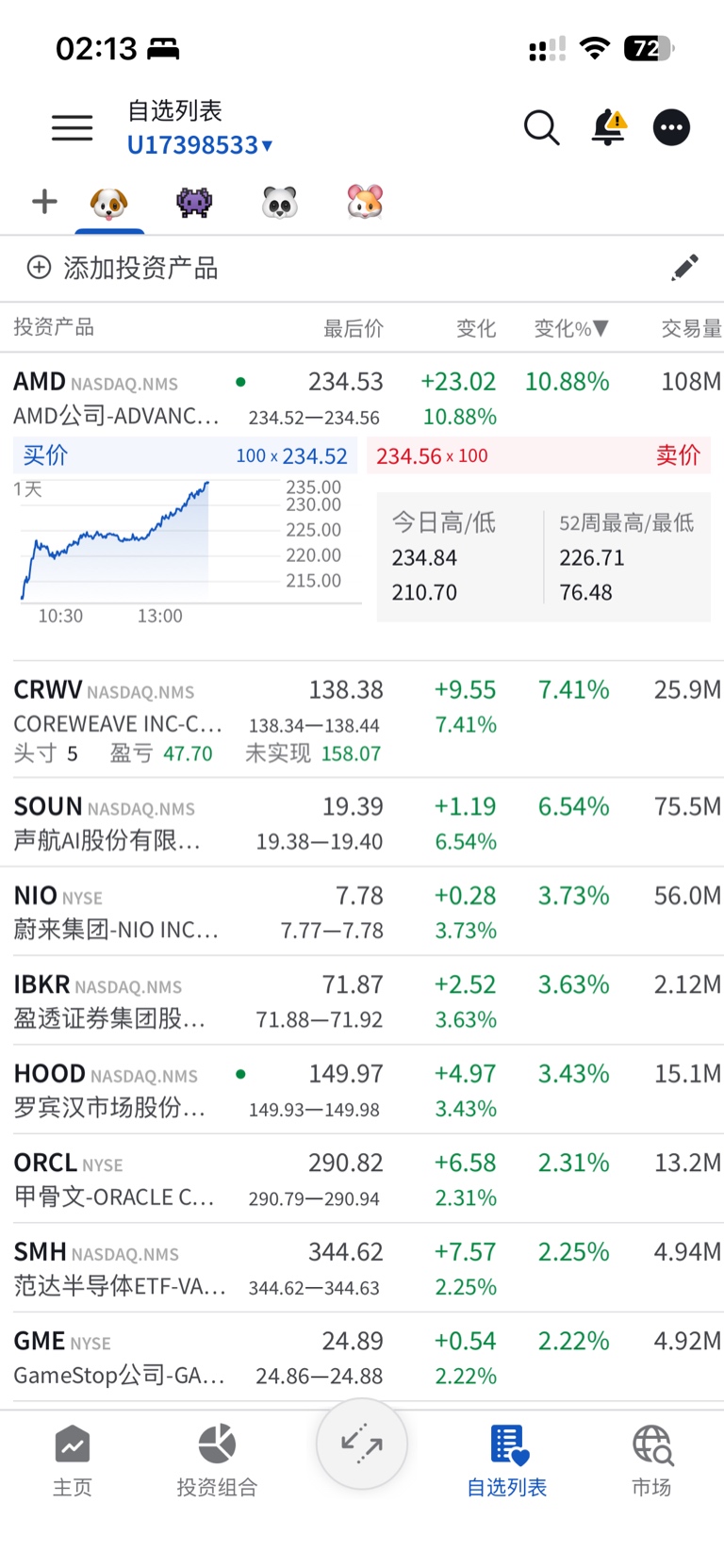Sort by 变化% column header
The height and width of the screenshot is (1568, 724).
point(570,328)
